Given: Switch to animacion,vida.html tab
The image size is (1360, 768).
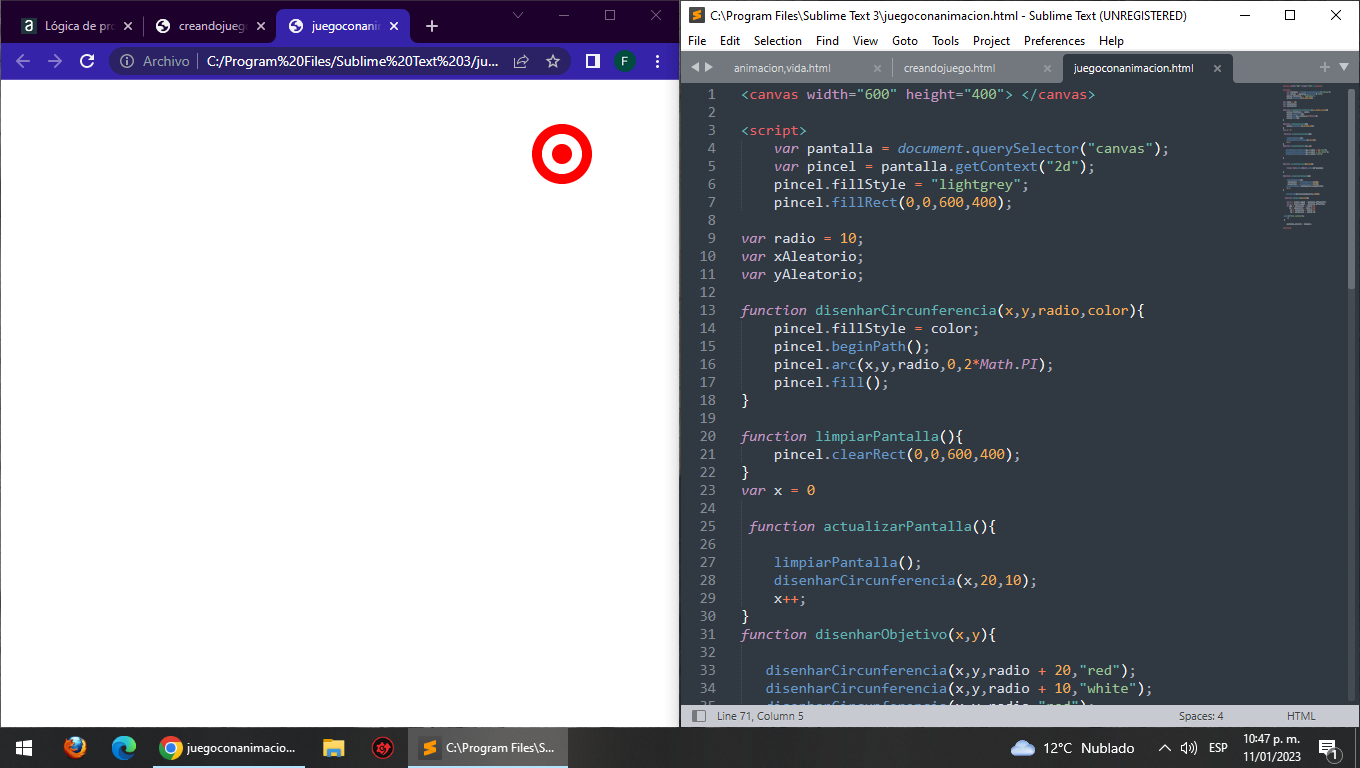Looking at the screenshot, I should pyautogui.click(x=781, y=68).
